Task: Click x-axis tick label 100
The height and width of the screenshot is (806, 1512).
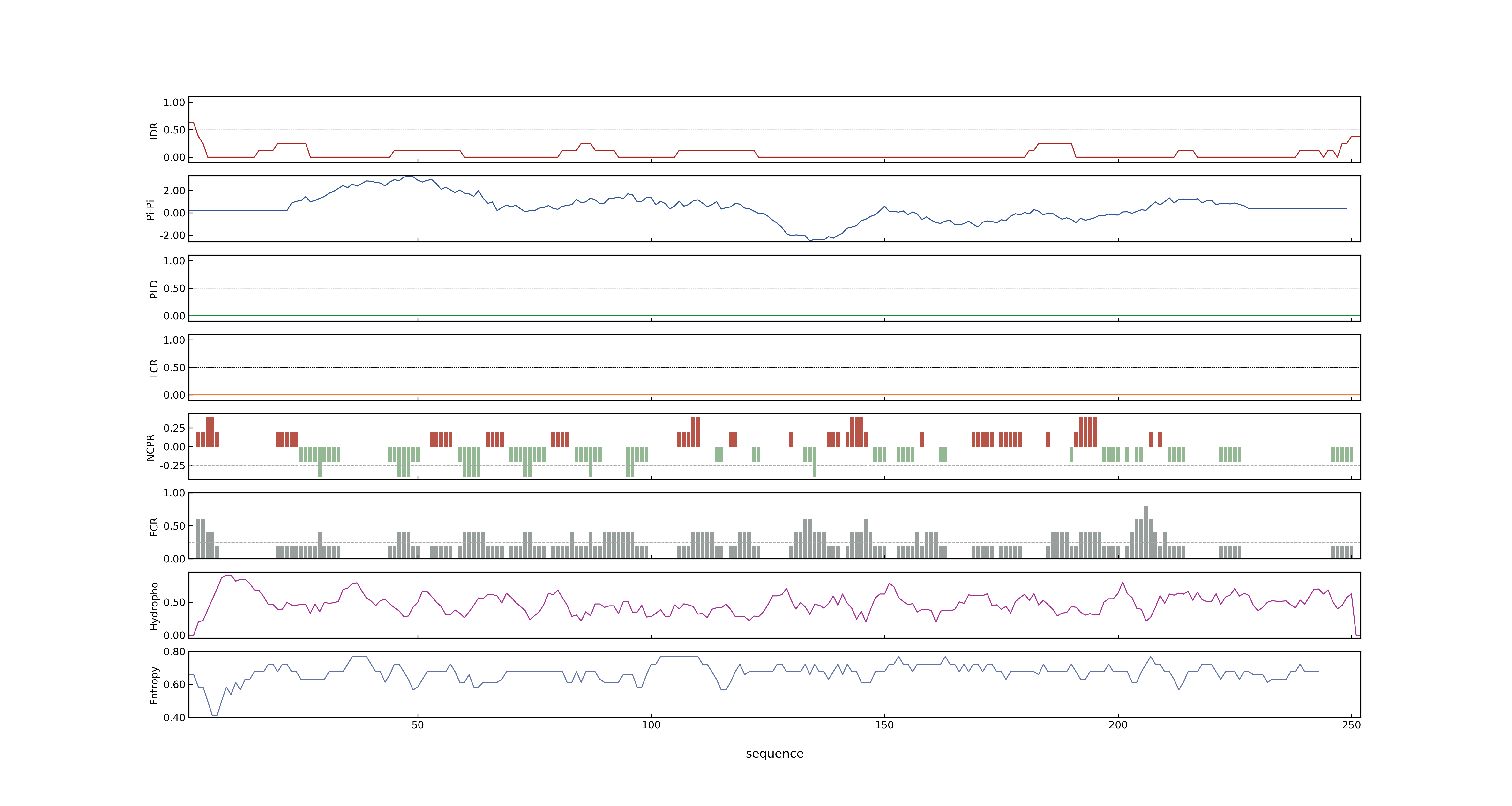Action: [x=651, y=725]
